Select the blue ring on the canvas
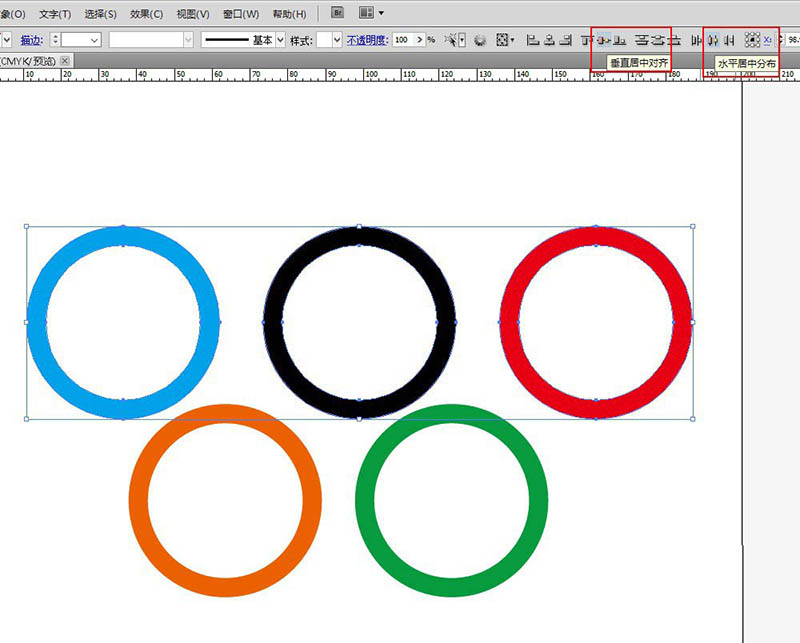Viewport: 800px width, 643px height. click(x=36, y=322)
